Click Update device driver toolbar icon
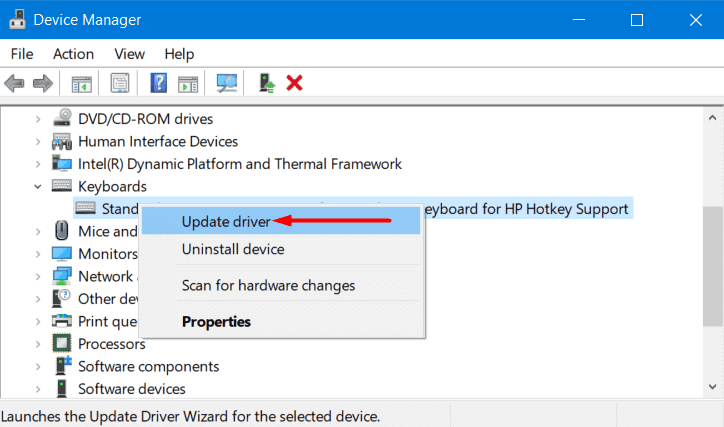This screenshot has height=427, width=724. (x=266, y=84)
